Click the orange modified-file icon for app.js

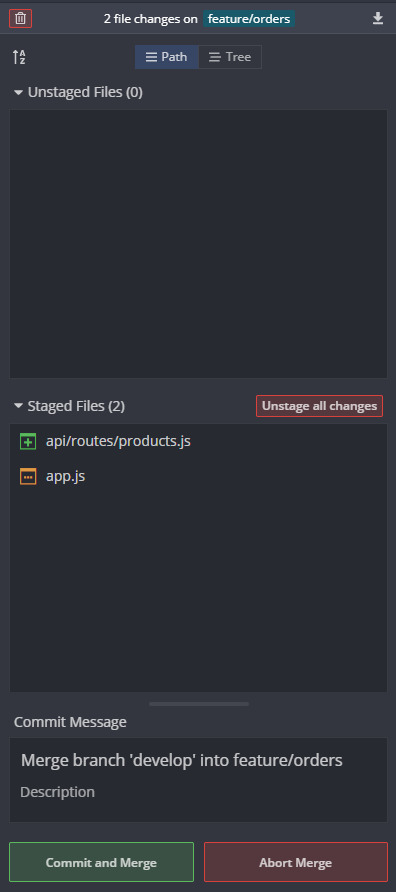pos(28,476)
